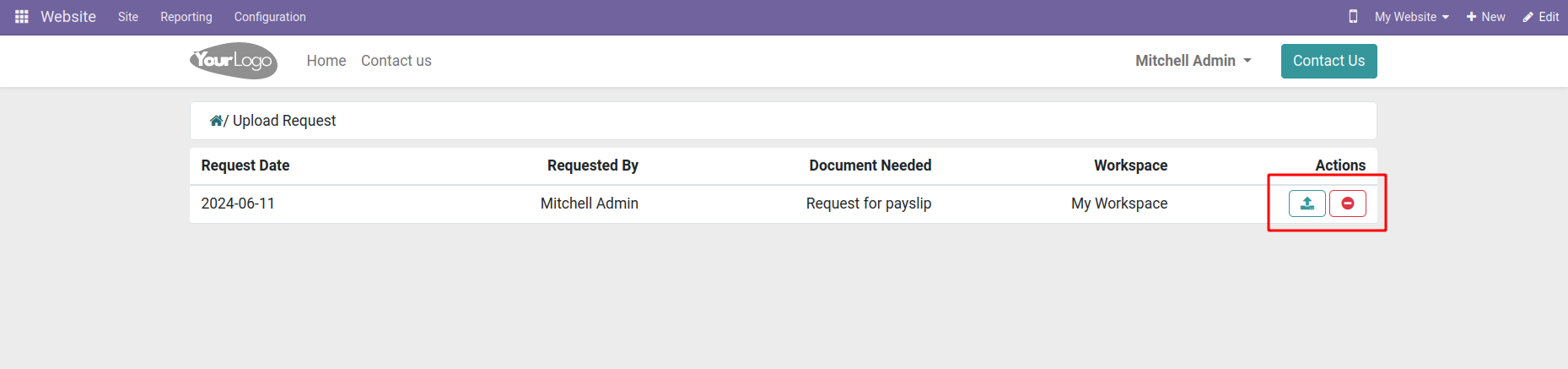Click the upload document icon button

(x=1307, y=203)
